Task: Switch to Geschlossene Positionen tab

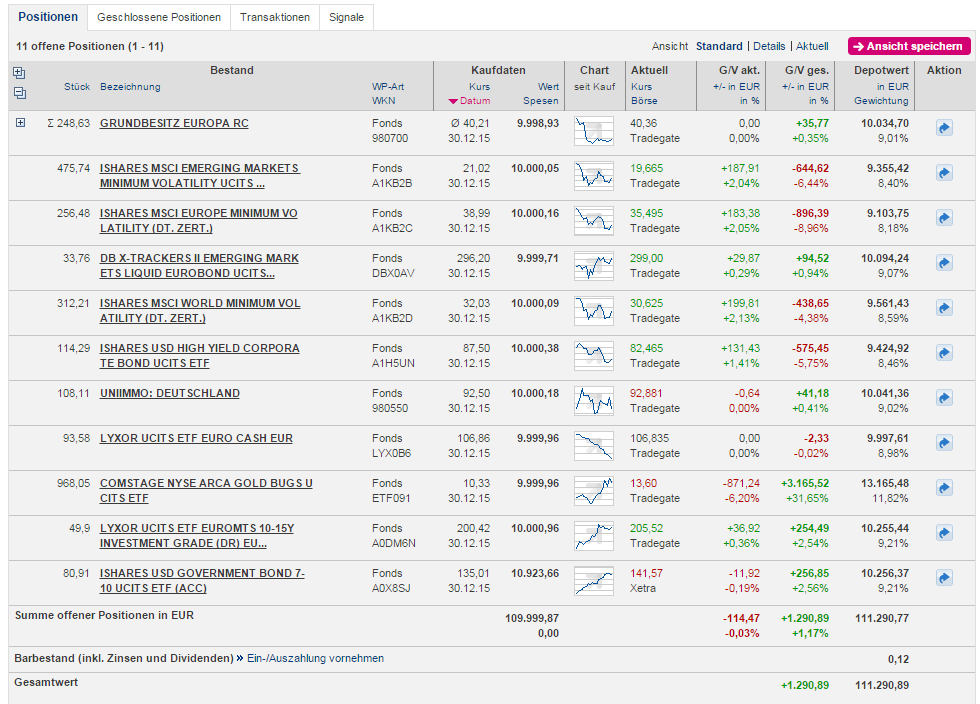Action: coord(159,17)
